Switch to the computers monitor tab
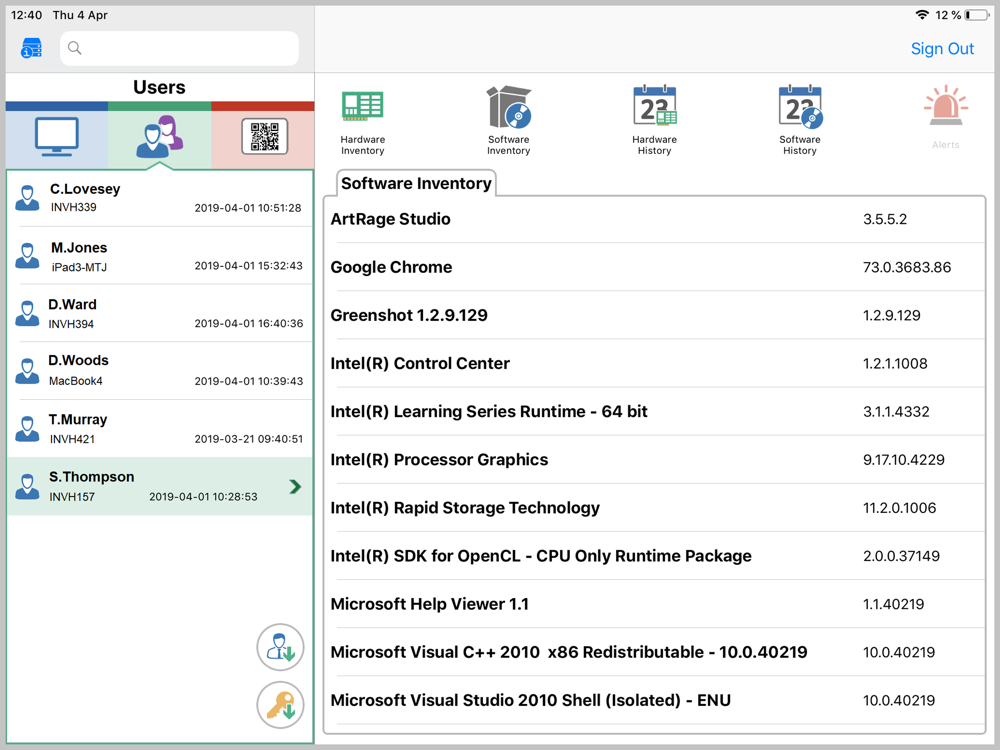This screenshot has height=750, width=1000. point(57,137)
